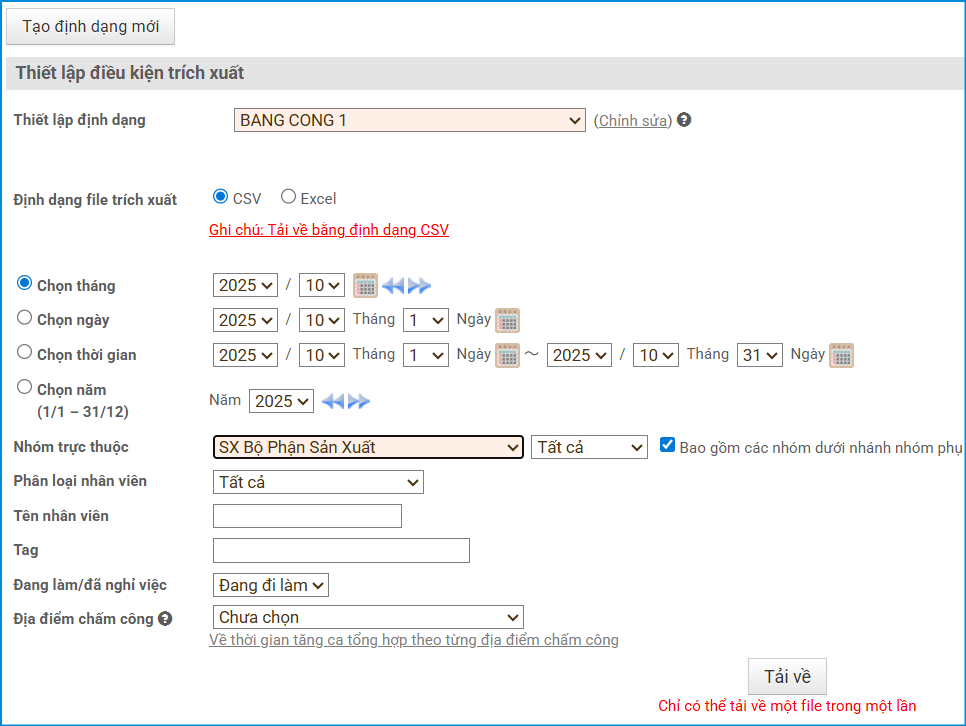Screen dimensions: 966x726
Task: Go to previous month with left arrows
Action: coord(393,286)
